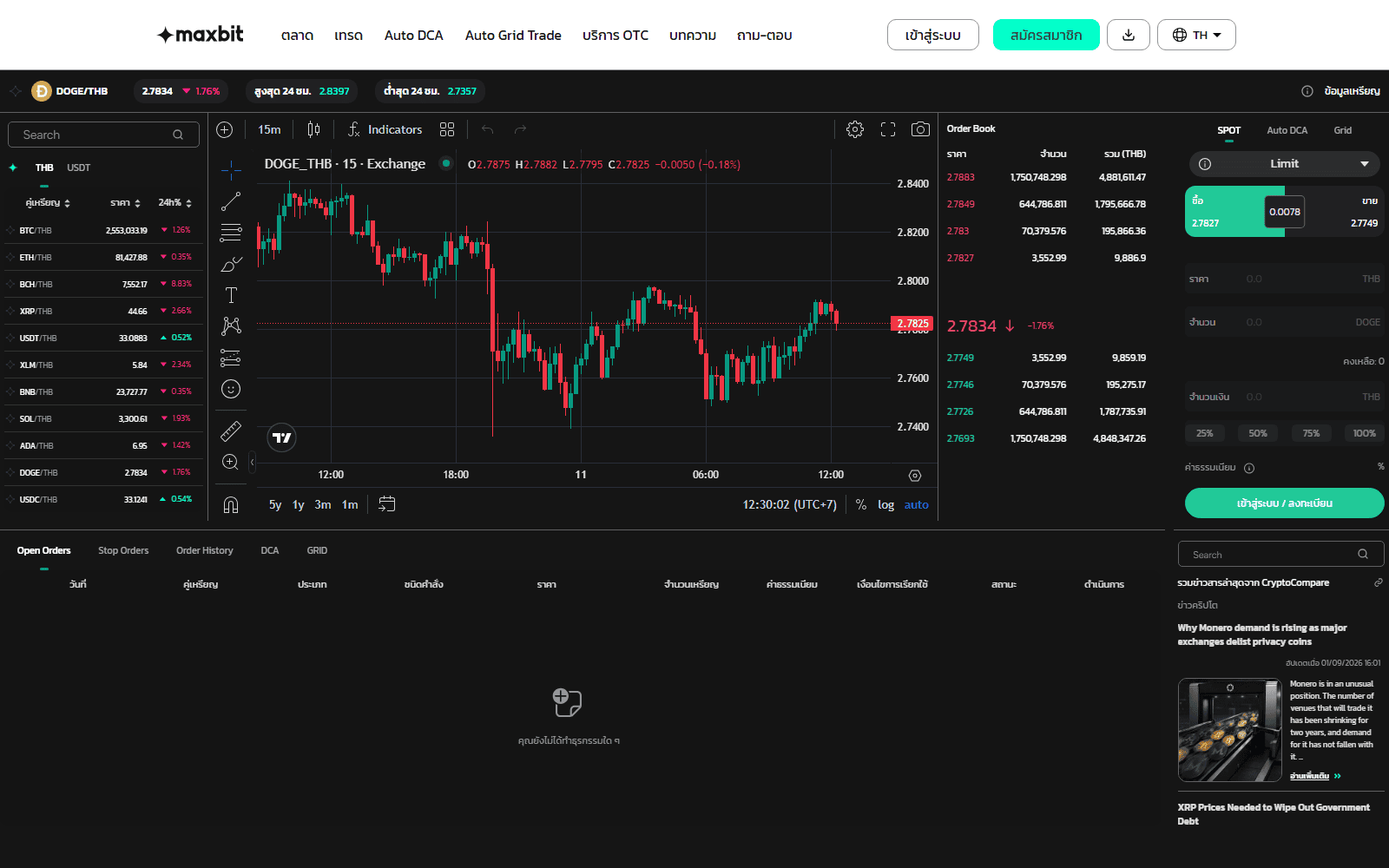Switch to the Grid order tab
The image size is (1389, 868).
(x=1342, y=130)
